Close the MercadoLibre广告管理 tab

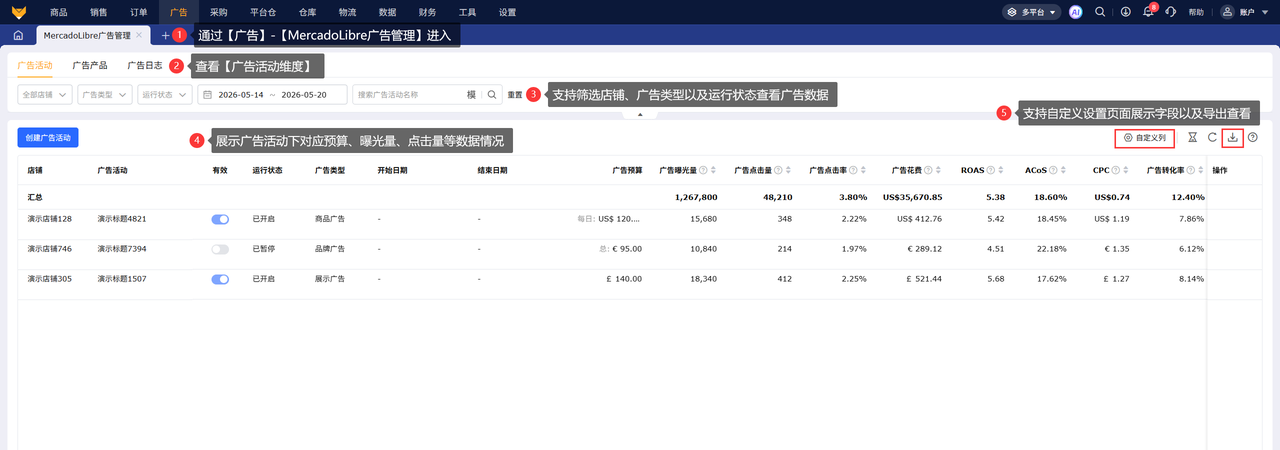pyautogui.click(x=140, y=35)
